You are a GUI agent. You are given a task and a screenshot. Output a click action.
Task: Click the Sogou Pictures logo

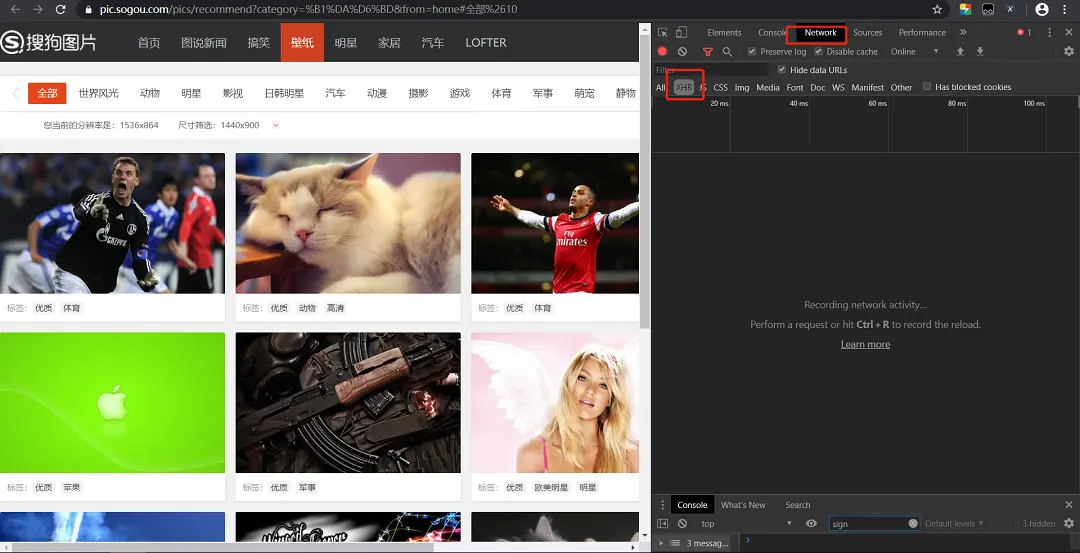(x=48, y=42)
